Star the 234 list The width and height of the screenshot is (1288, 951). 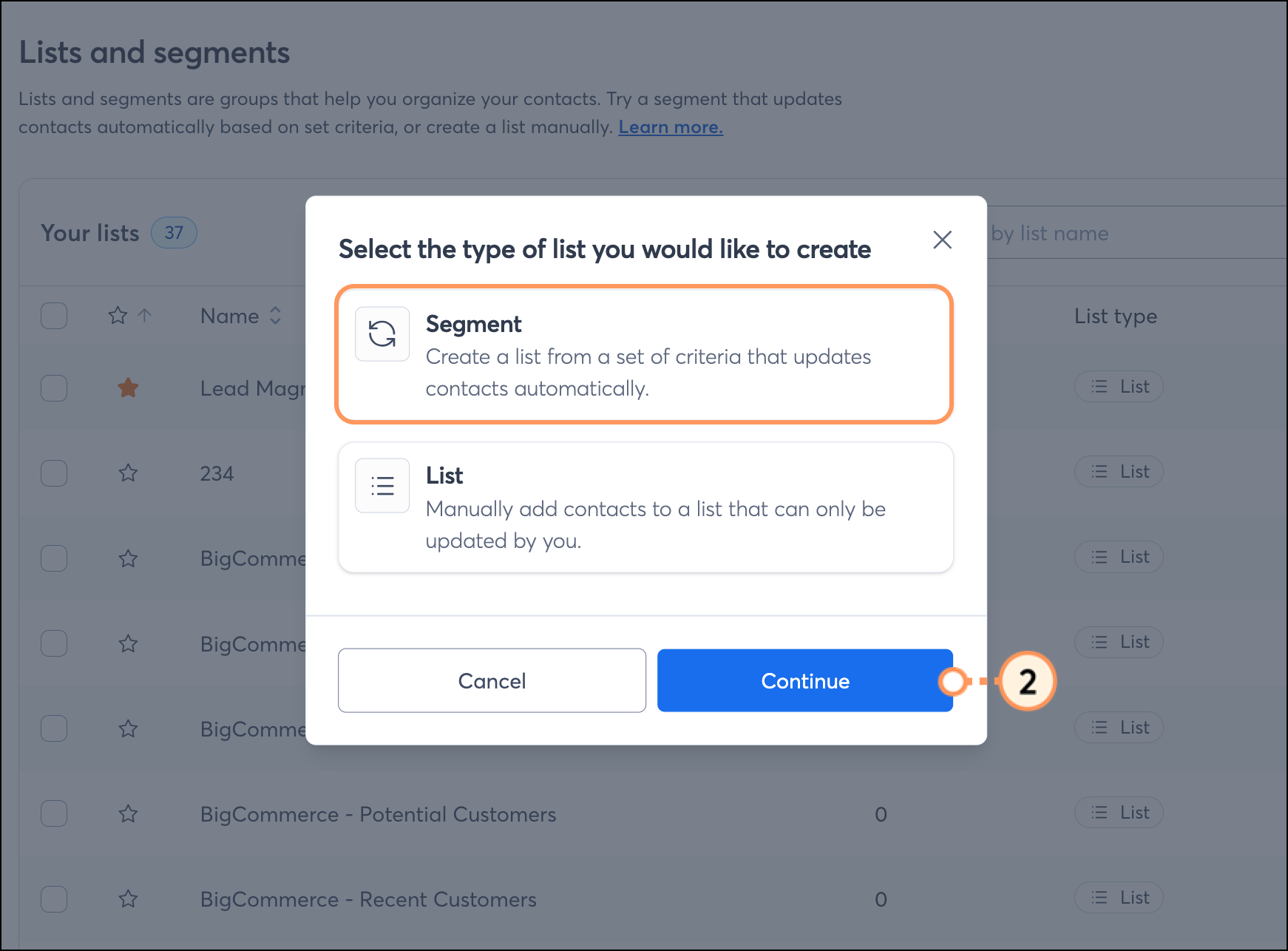[x=129, y=473]
